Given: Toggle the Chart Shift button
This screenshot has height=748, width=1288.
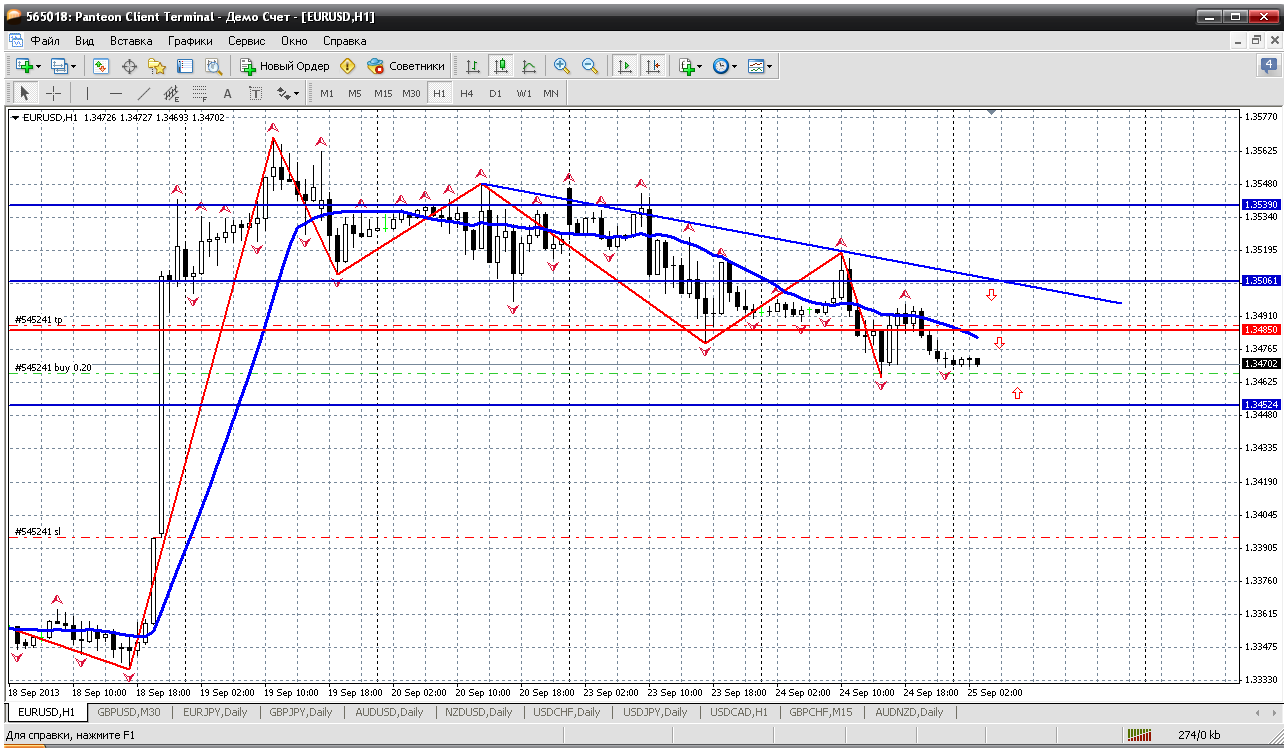Looking at the screenshot, I should (x=653, y=66).
